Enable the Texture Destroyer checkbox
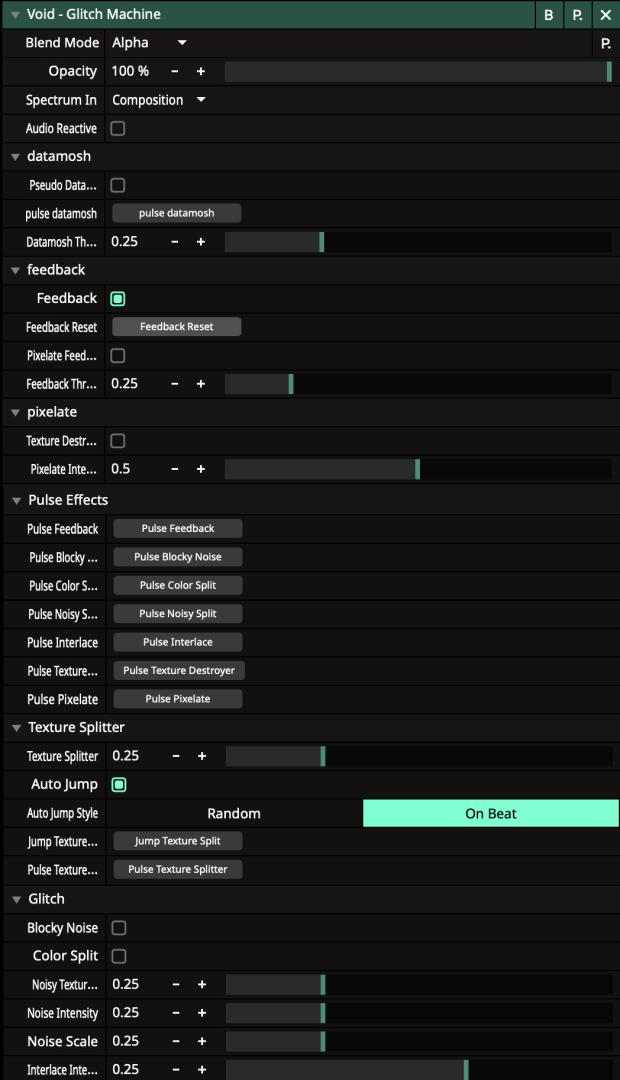Image resolution: width=620 pixels, height=1080 pixels. point(118,441)
